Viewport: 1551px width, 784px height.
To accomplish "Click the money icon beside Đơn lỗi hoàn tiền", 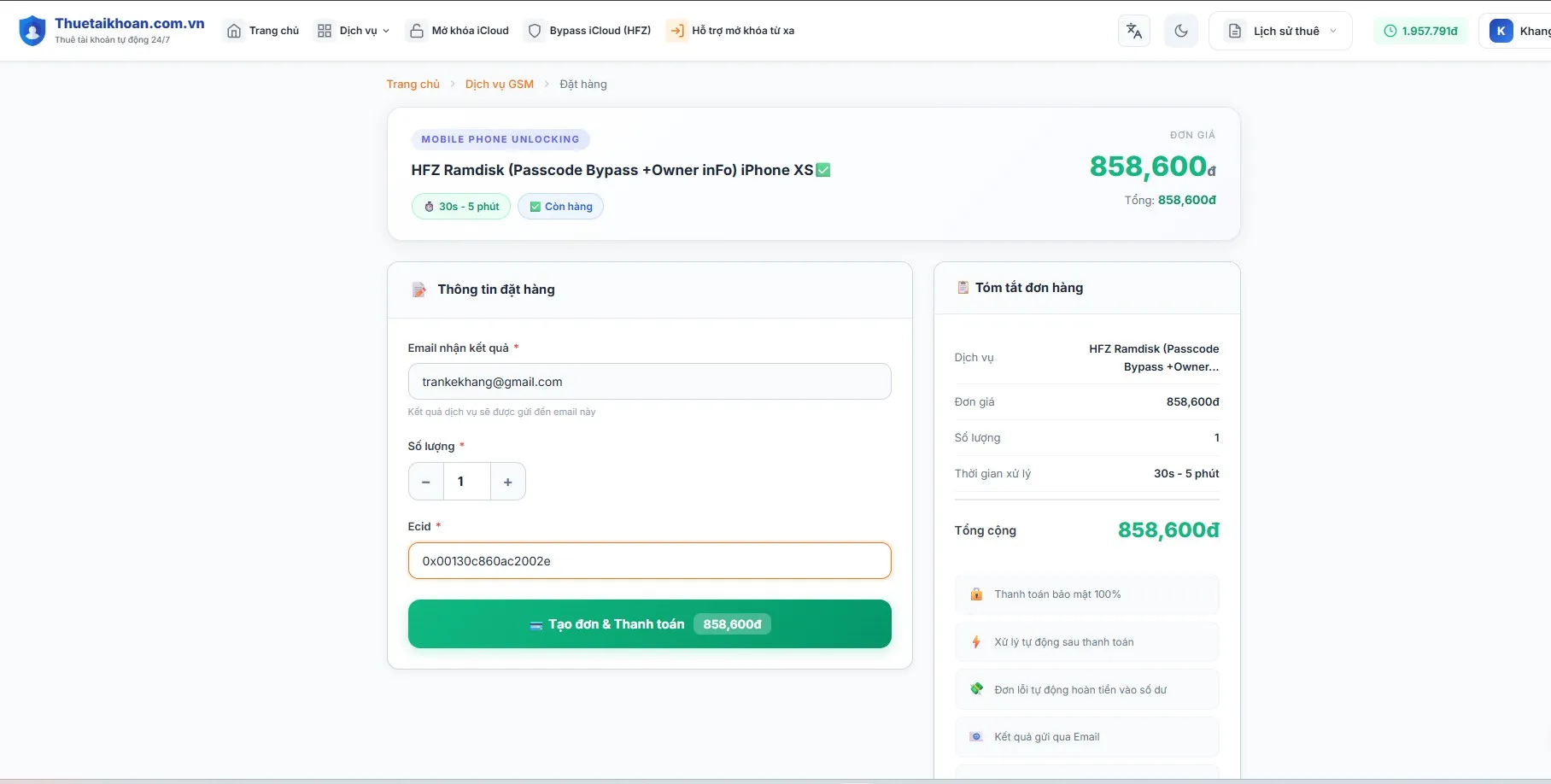I will (976, 689).
